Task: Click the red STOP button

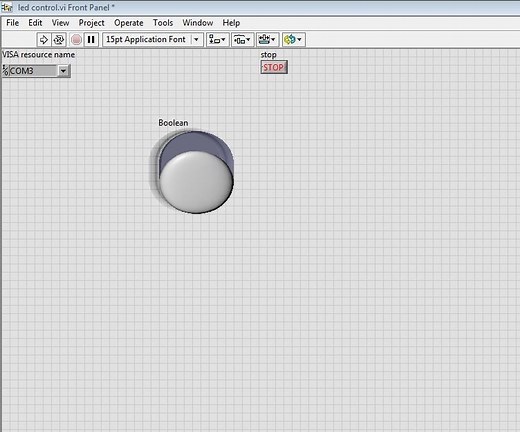Action: 274,67
